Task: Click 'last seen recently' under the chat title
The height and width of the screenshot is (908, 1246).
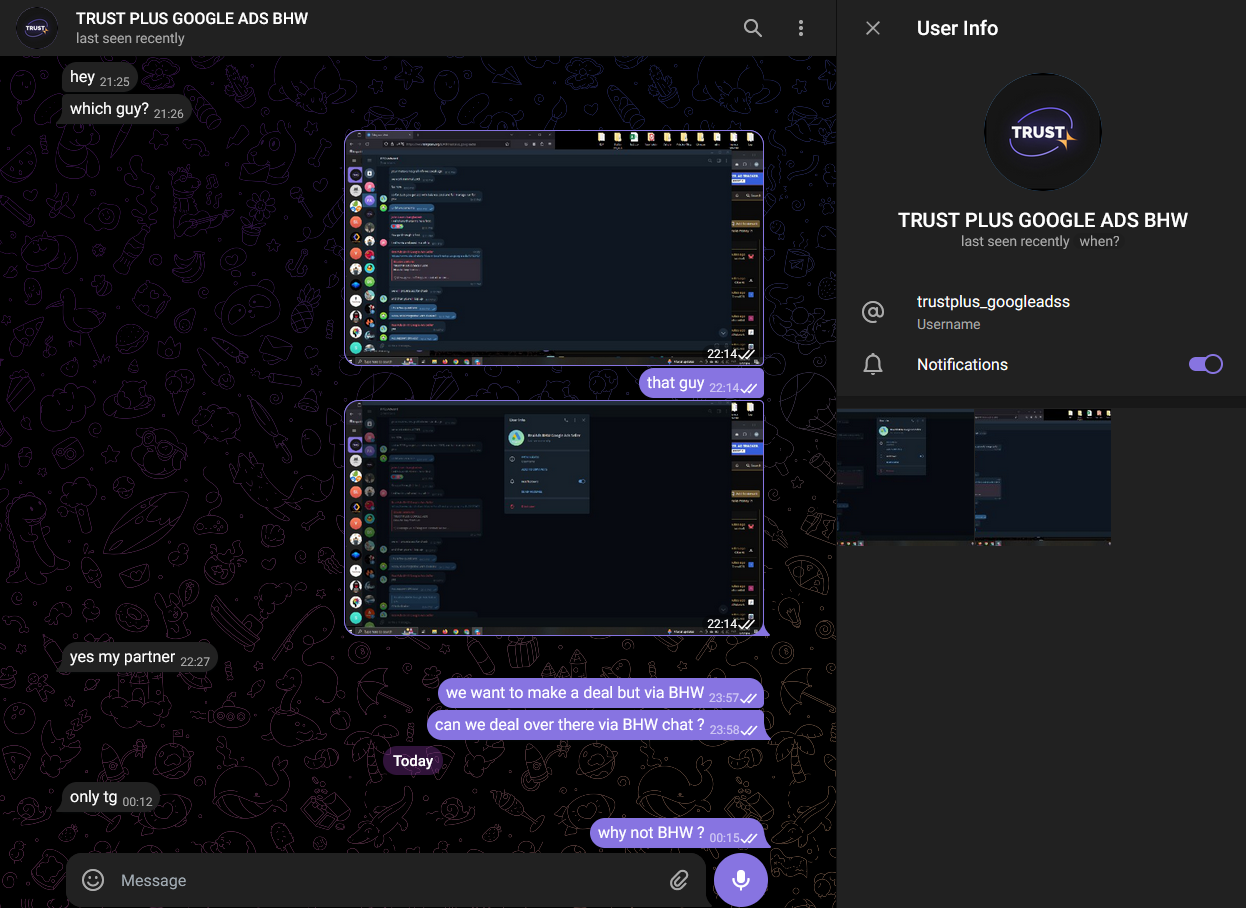Action: pyautogui.click(x=130, y=38)
